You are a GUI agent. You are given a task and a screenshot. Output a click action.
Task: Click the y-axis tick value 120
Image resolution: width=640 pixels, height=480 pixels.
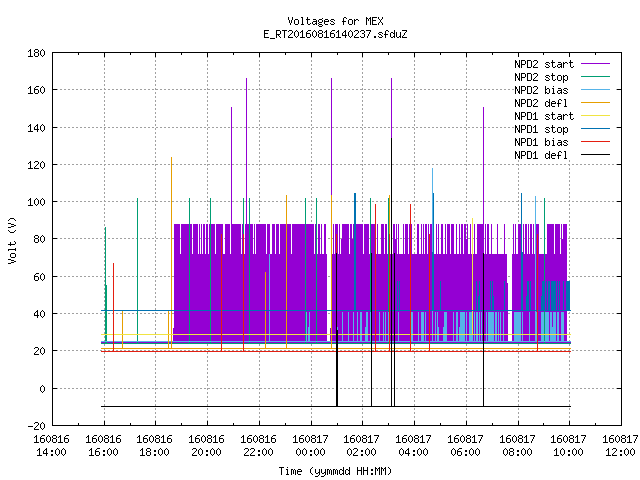[36, 165]
